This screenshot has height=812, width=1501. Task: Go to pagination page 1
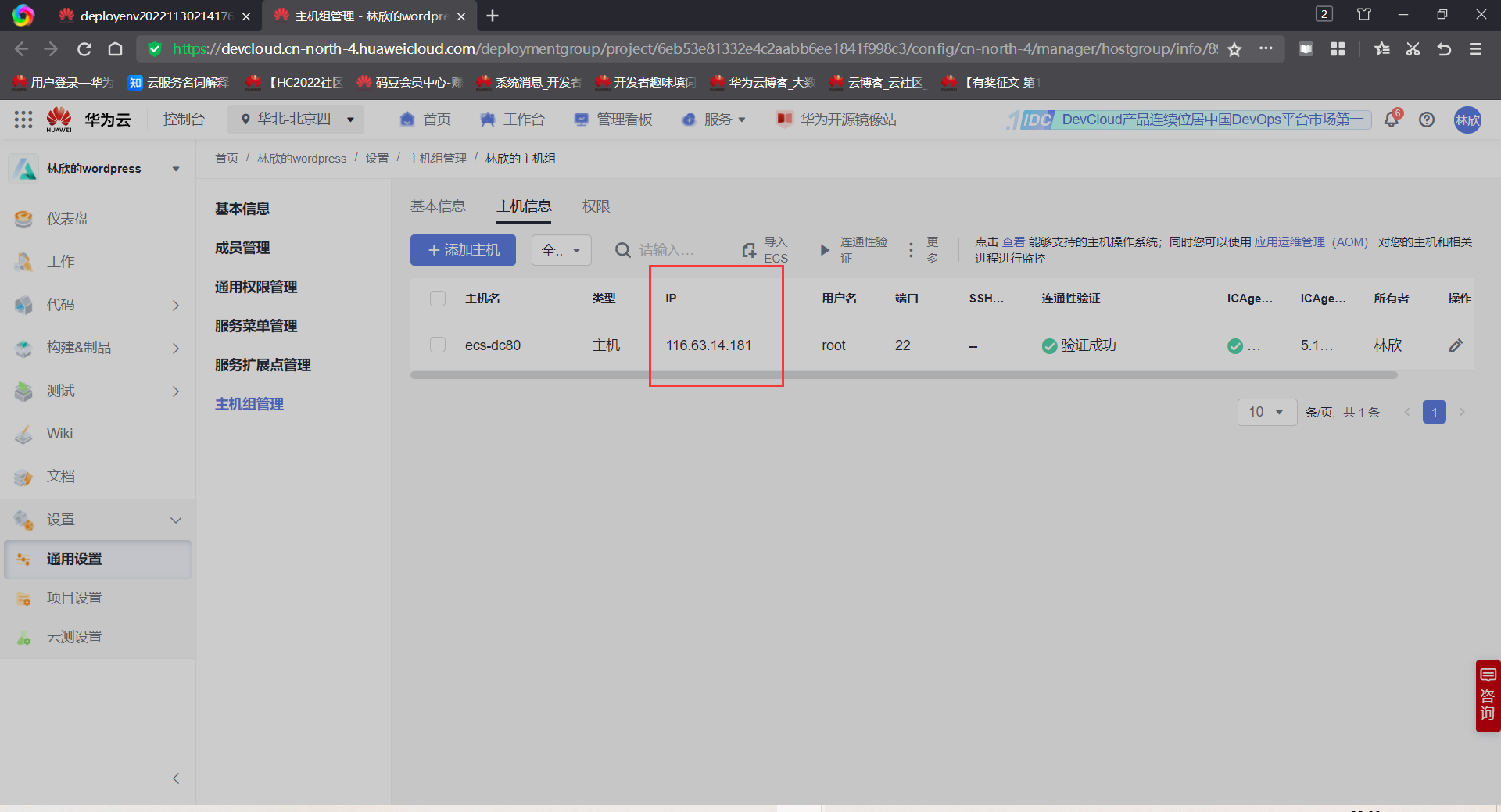pos(1435,412)
